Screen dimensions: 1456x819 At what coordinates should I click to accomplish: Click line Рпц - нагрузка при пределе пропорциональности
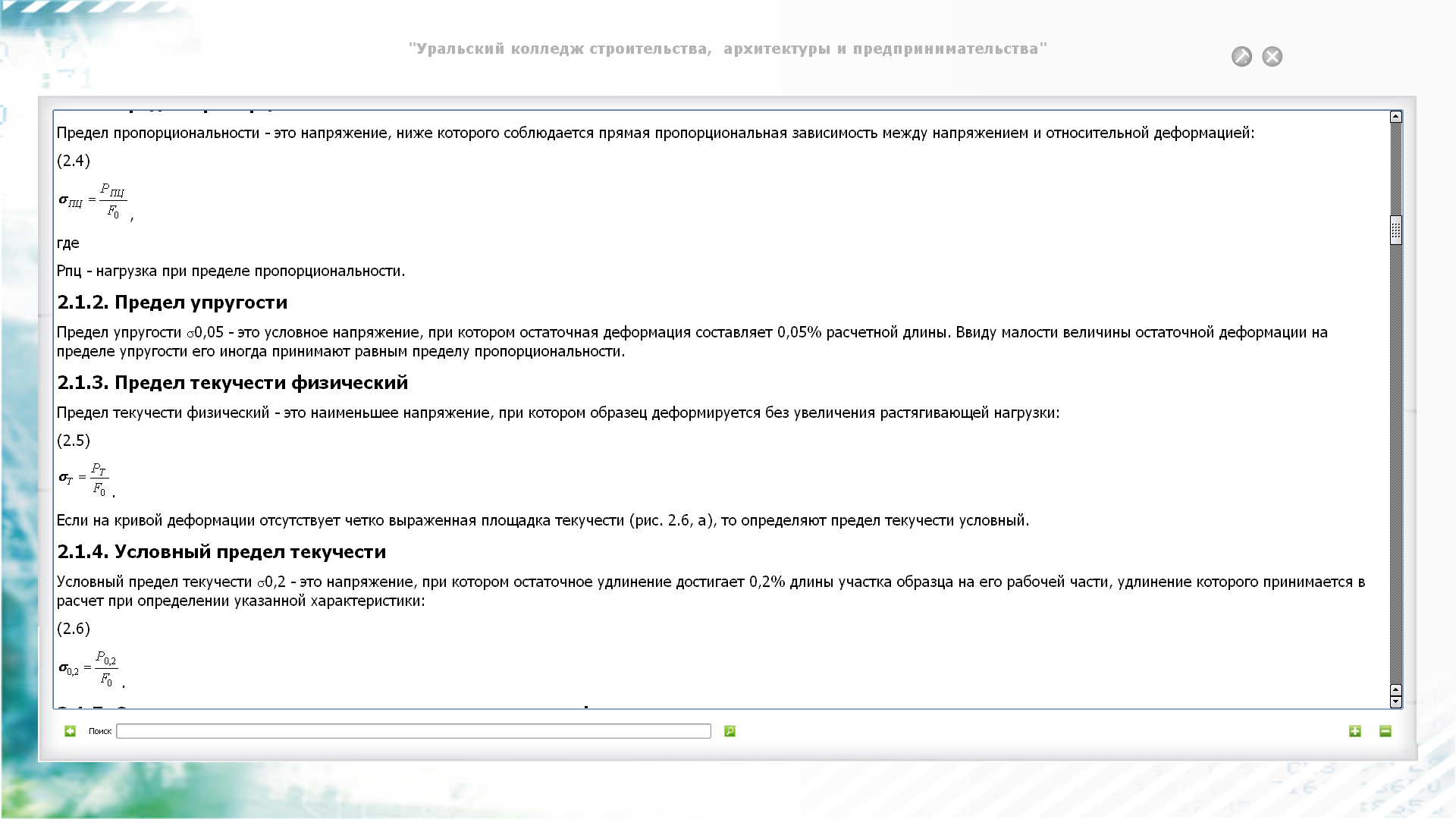pyautogui.click(x=231, y=271)
